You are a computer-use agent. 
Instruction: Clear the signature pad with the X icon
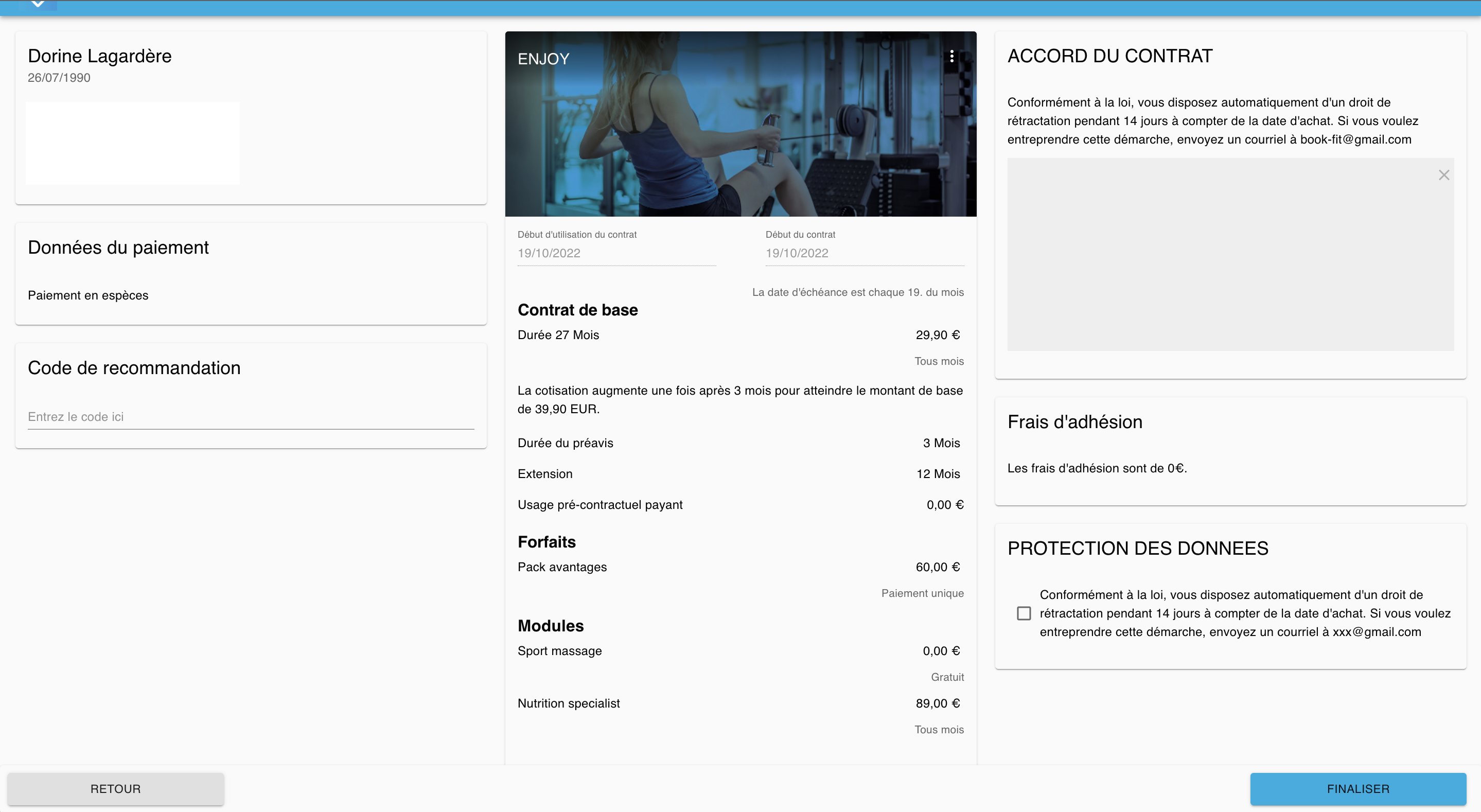[1443, 175]
